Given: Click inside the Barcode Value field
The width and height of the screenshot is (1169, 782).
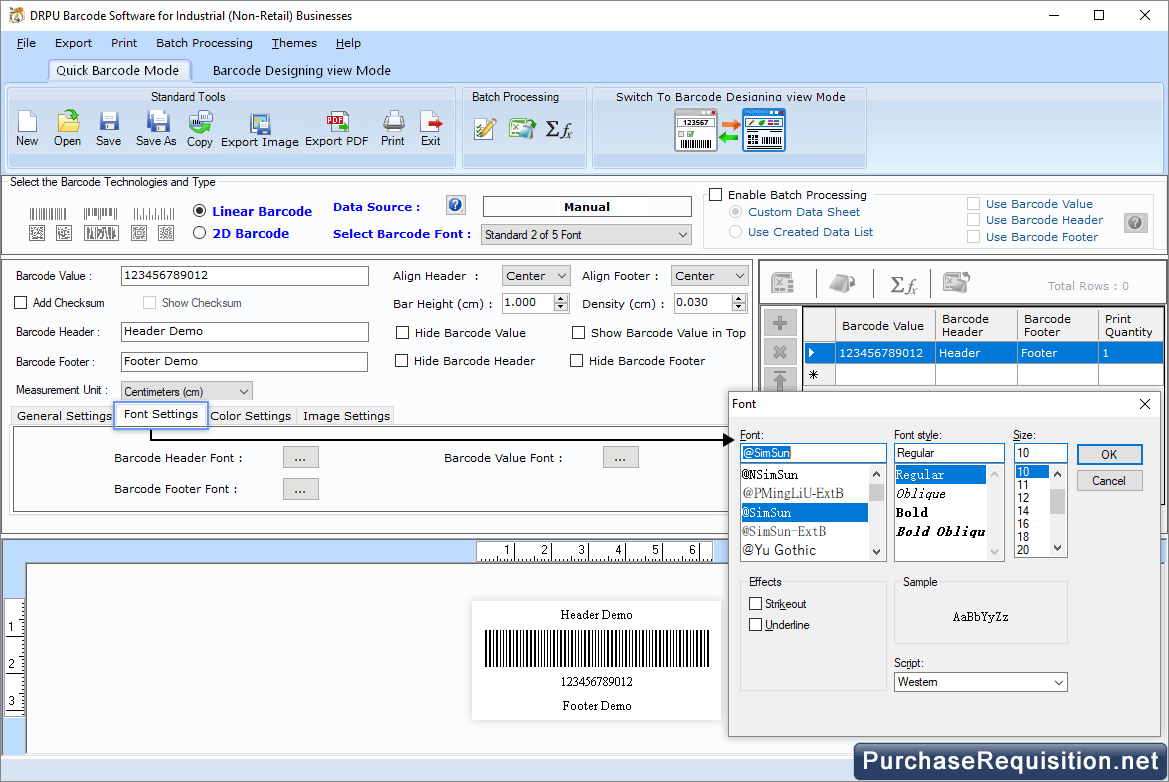Looking at the screenshot, I should [x=244, y=275].
